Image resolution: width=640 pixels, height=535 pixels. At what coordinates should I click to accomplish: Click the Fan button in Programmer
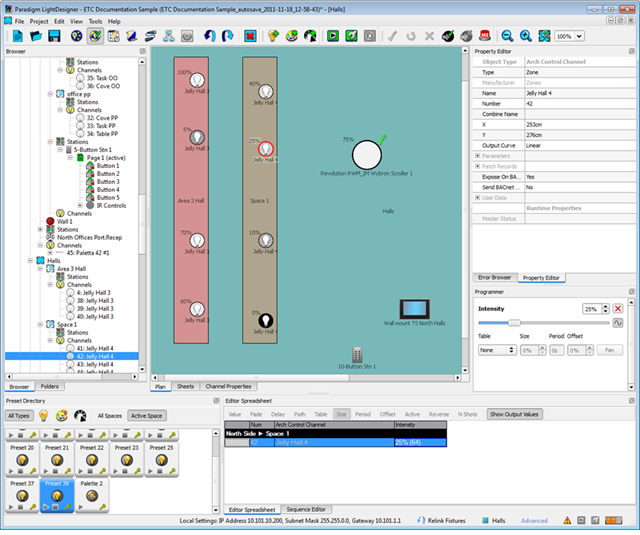(x=609, y=350)
